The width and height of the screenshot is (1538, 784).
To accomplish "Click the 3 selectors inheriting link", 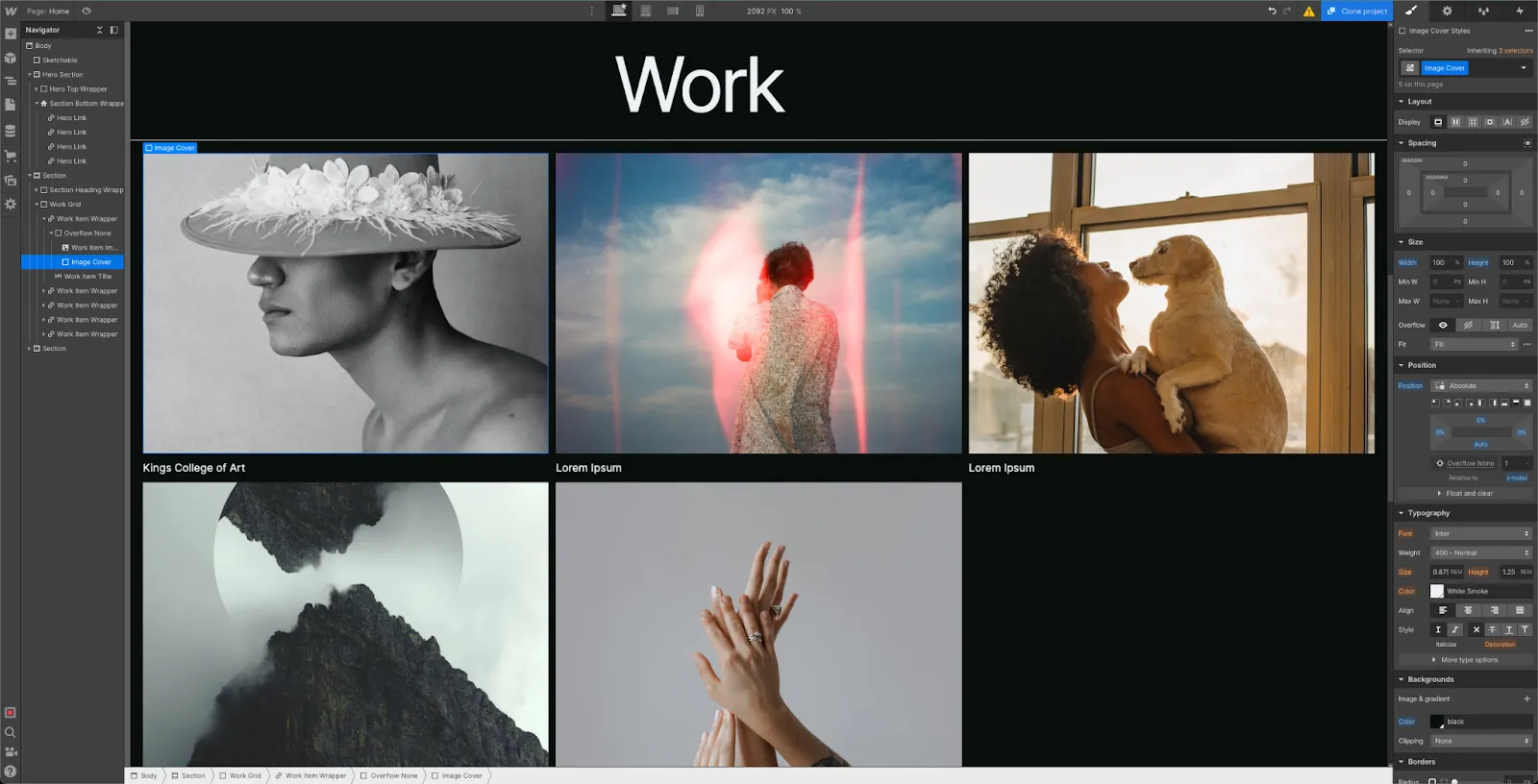I will (x=1514, y=51).
